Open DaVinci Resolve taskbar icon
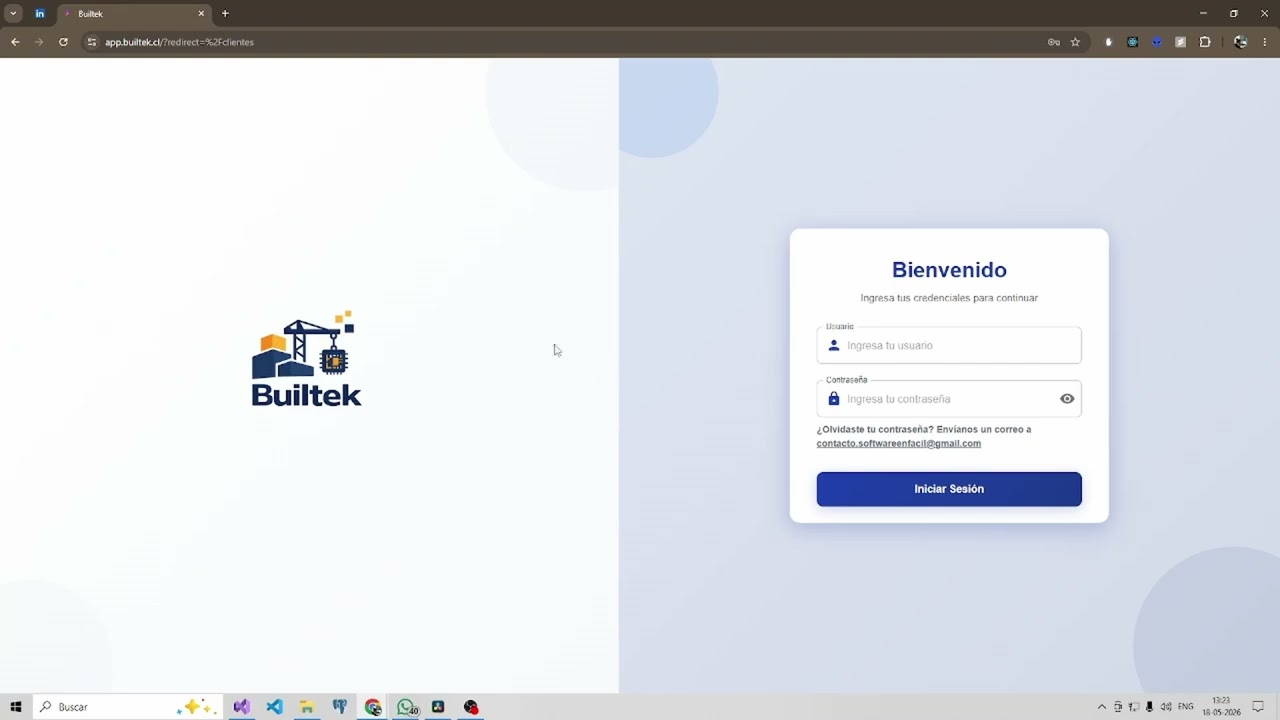 pyautogui.click(x=438, y=707)
